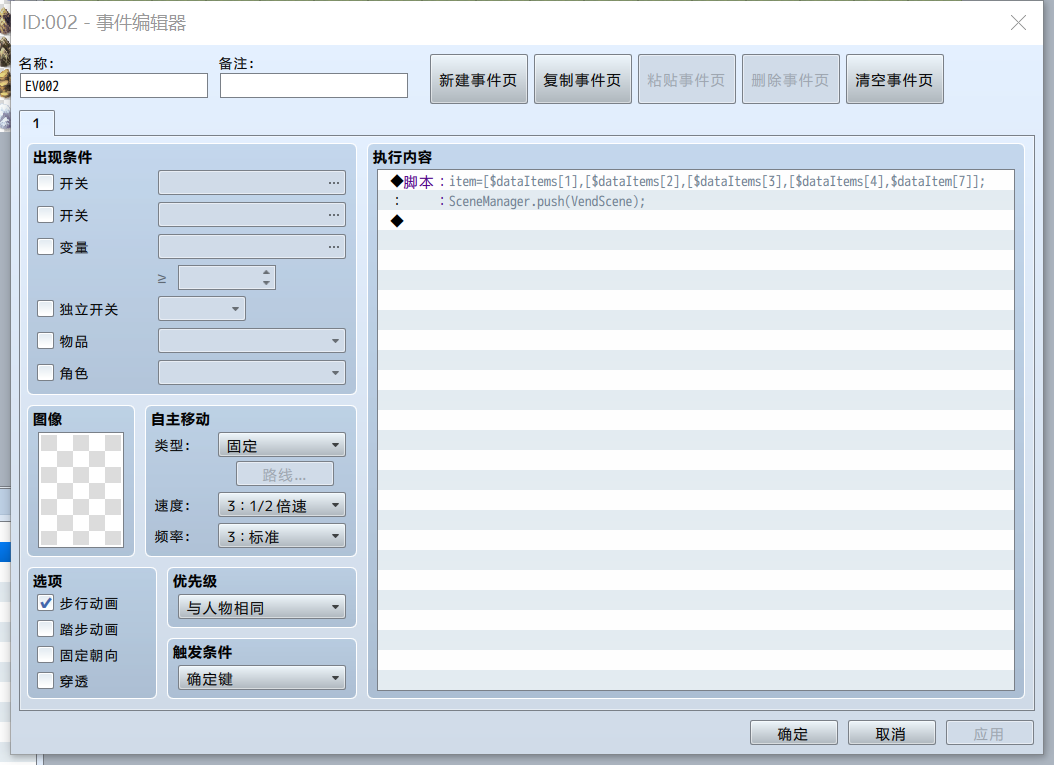Viewport: 1054px width, 765px height.
Task: Close the 事件编辑器 window
Action: (1018, 23)
